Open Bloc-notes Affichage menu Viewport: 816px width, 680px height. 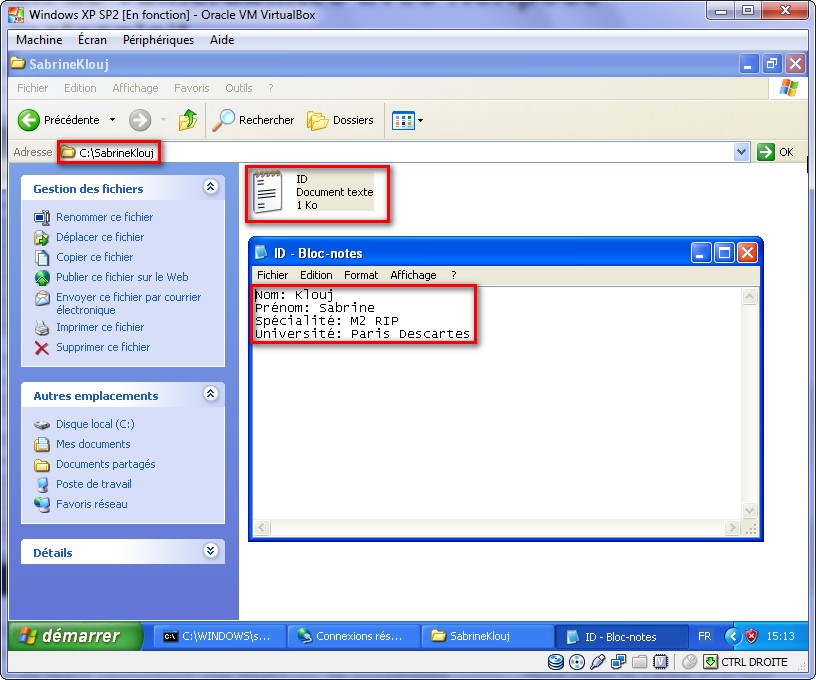(413, 275)
